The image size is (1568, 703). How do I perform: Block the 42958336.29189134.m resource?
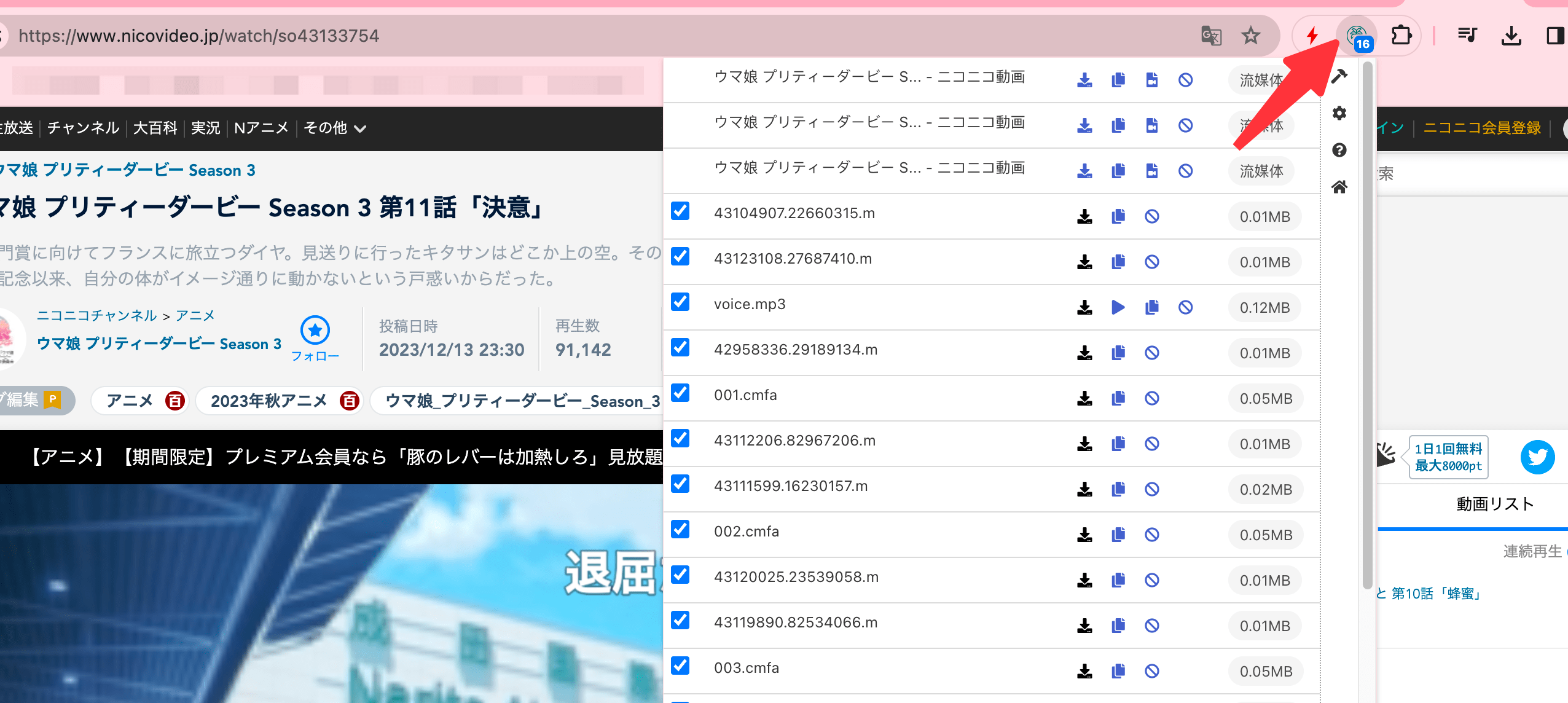[1152, 353]
